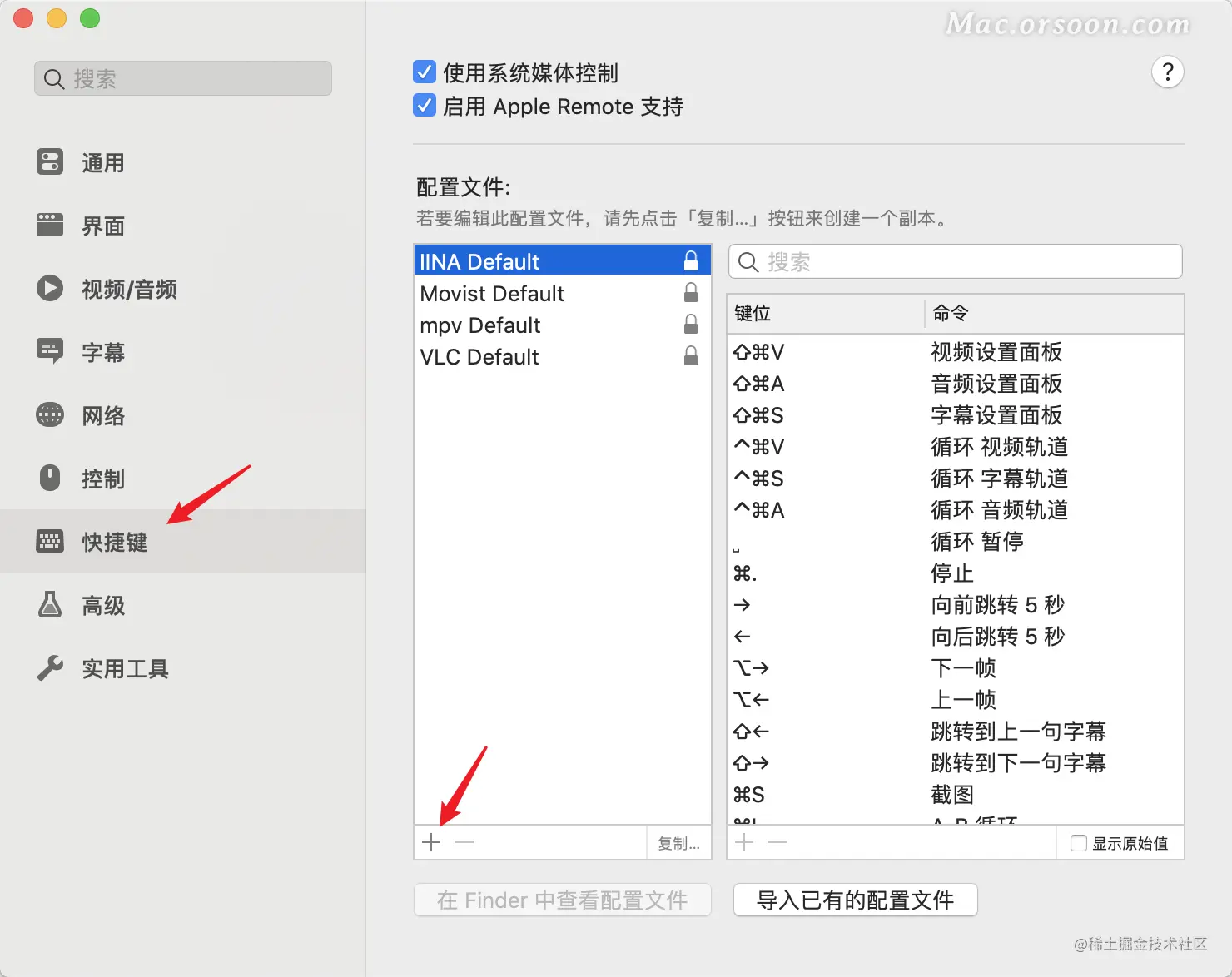Viewport: 1232px width, 977px height.
Task: Select the 跳转到上一句字幕 row
Action: click(956, 732)
